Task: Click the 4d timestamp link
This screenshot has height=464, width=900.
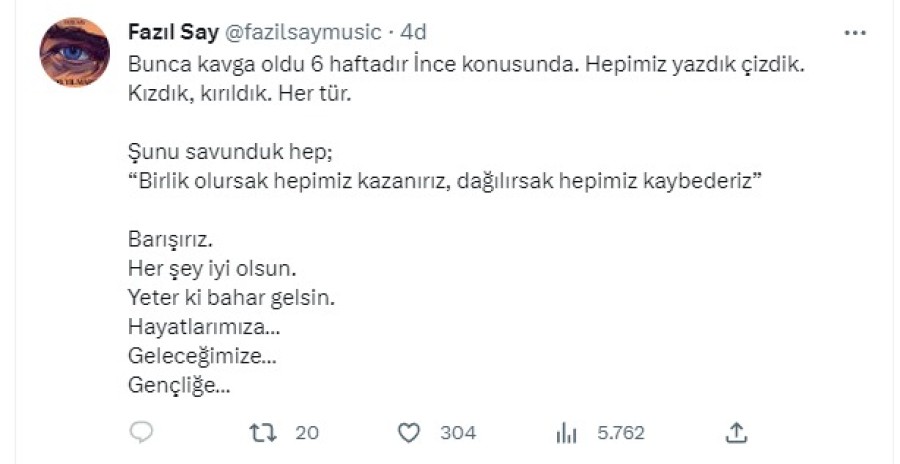Action: (x=413, y=33)
